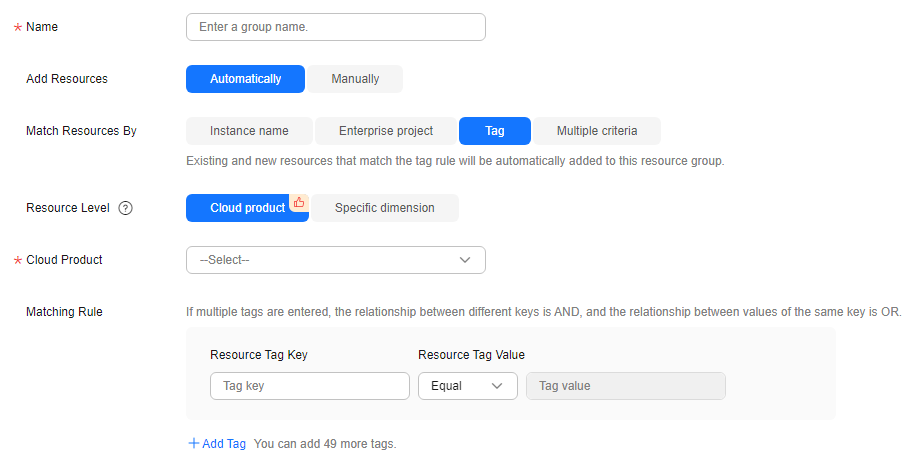Focus the Enter a group name field
This screenshot has height=459, width=911.
pyautogui.click(x=336, y=27)
